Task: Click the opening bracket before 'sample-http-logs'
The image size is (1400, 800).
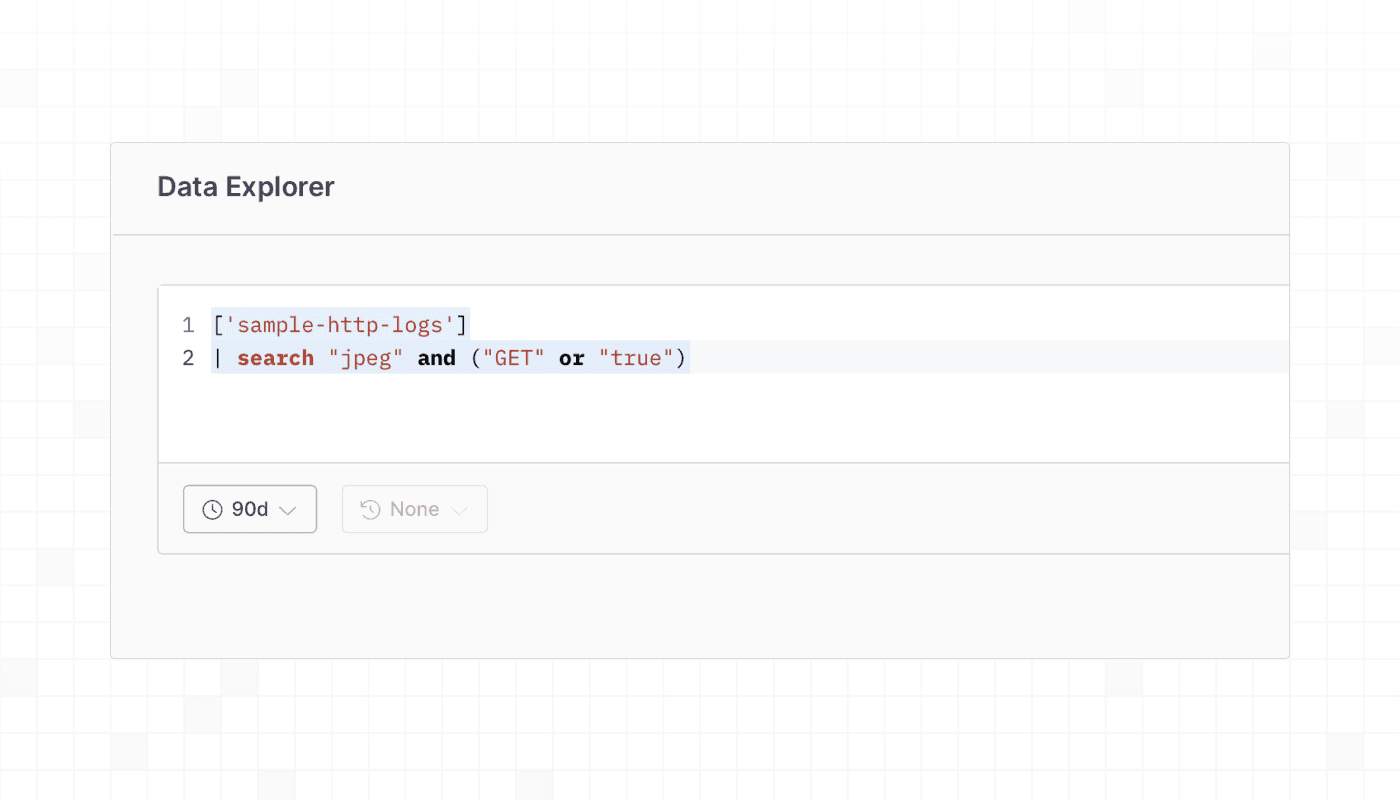Action: click(x=218, y=325)
